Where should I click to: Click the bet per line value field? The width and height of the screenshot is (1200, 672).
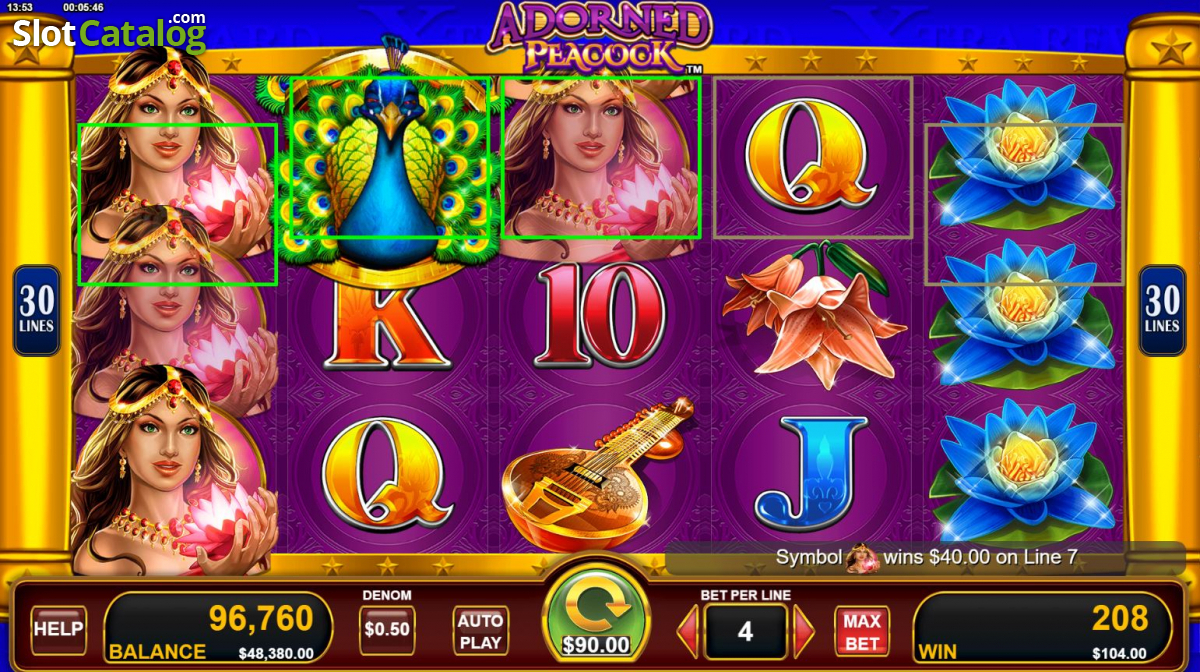pos(745,631)
